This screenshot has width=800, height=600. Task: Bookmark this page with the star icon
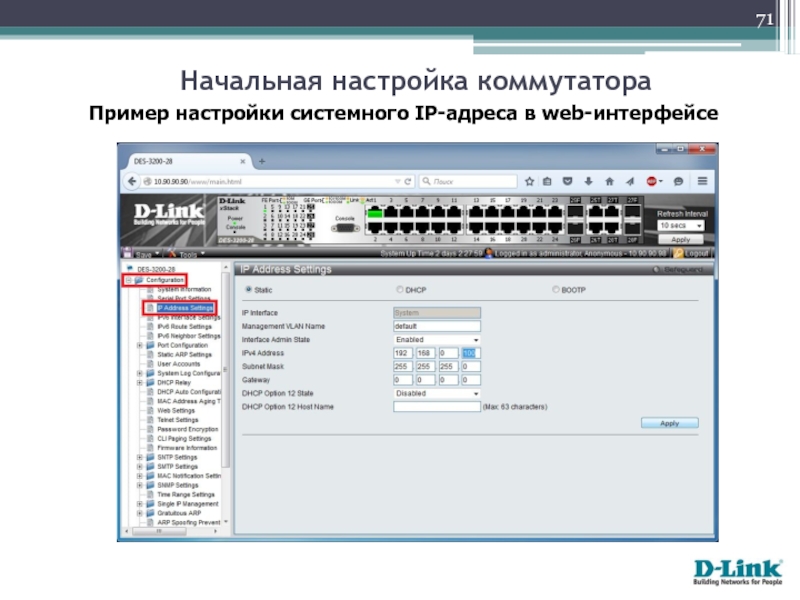point(530,182)
